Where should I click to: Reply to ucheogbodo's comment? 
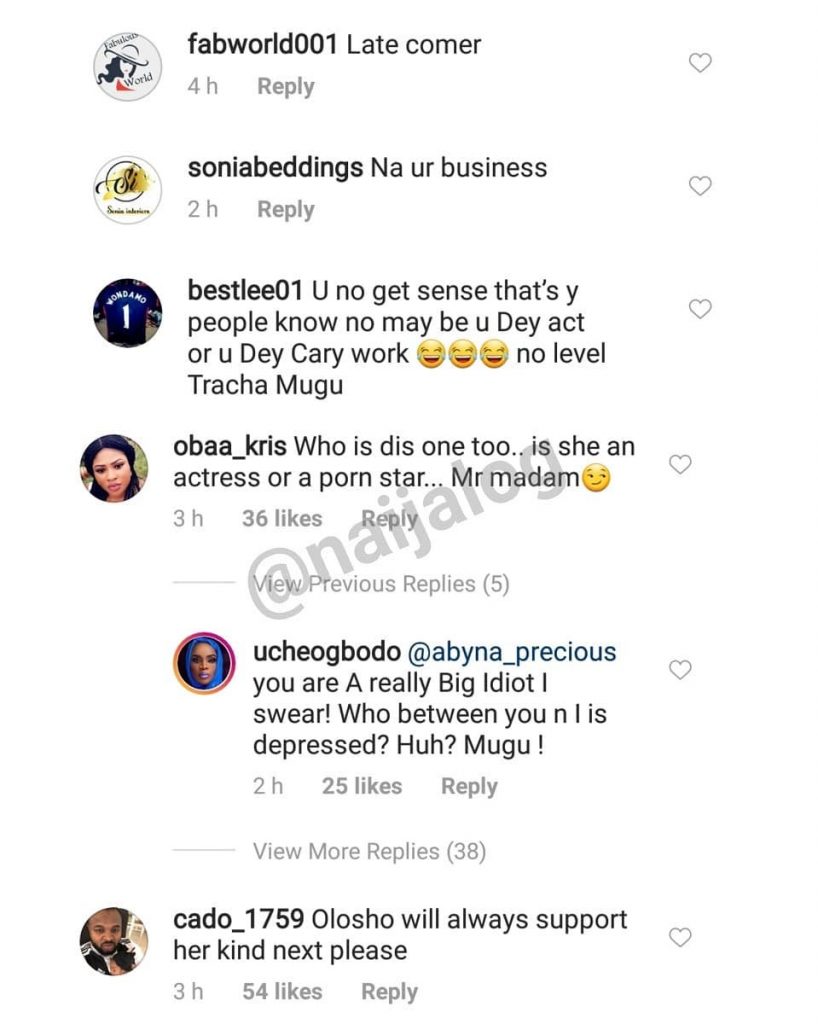pos(469,787)
